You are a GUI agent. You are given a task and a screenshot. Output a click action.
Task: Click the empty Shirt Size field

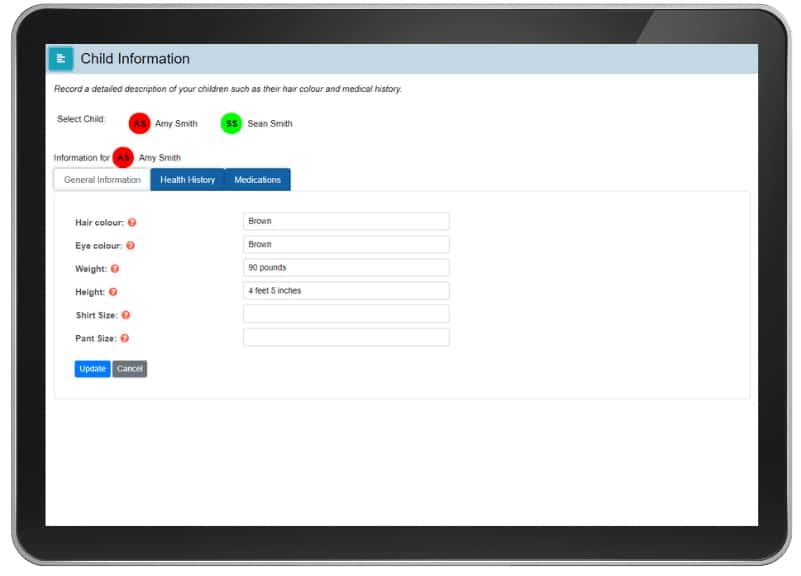346,314
